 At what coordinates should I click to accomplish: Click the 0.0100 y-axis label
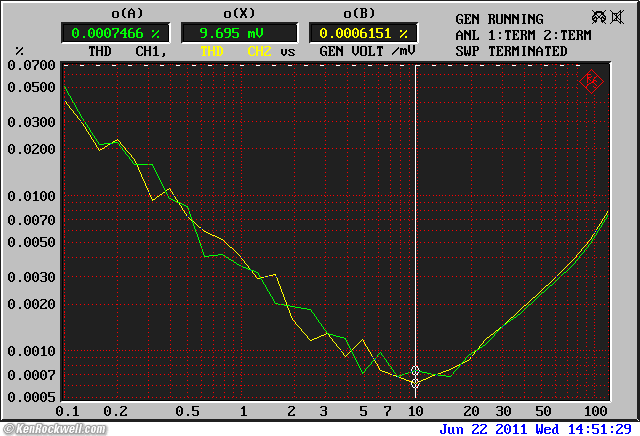[x=31, y=196]
